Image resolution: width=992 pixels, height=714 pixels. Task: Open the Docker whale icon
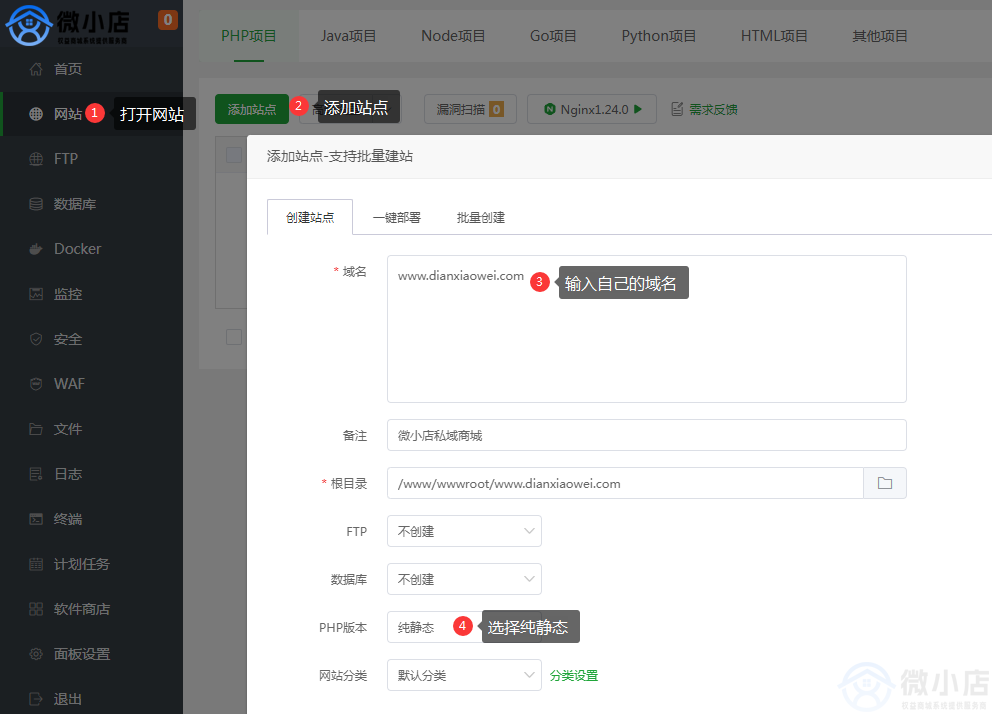click(36, 249)
